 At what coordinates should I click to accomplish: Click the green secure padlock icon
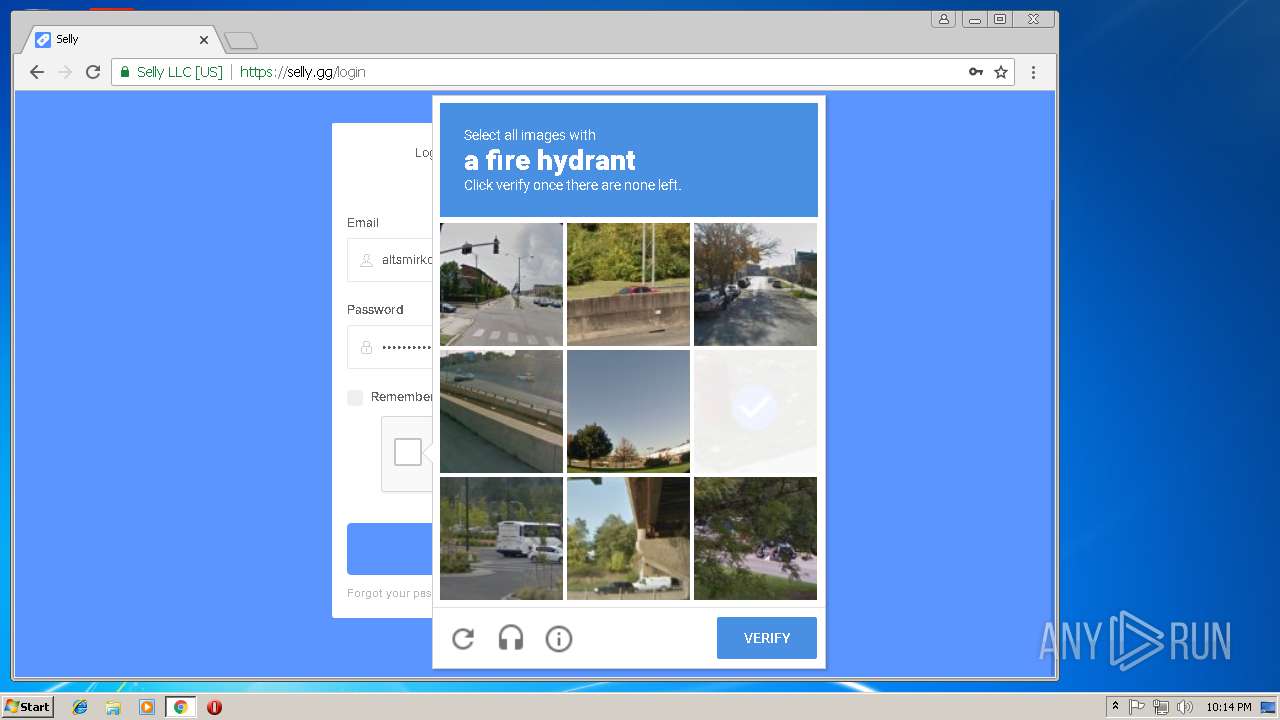[125, 72]
